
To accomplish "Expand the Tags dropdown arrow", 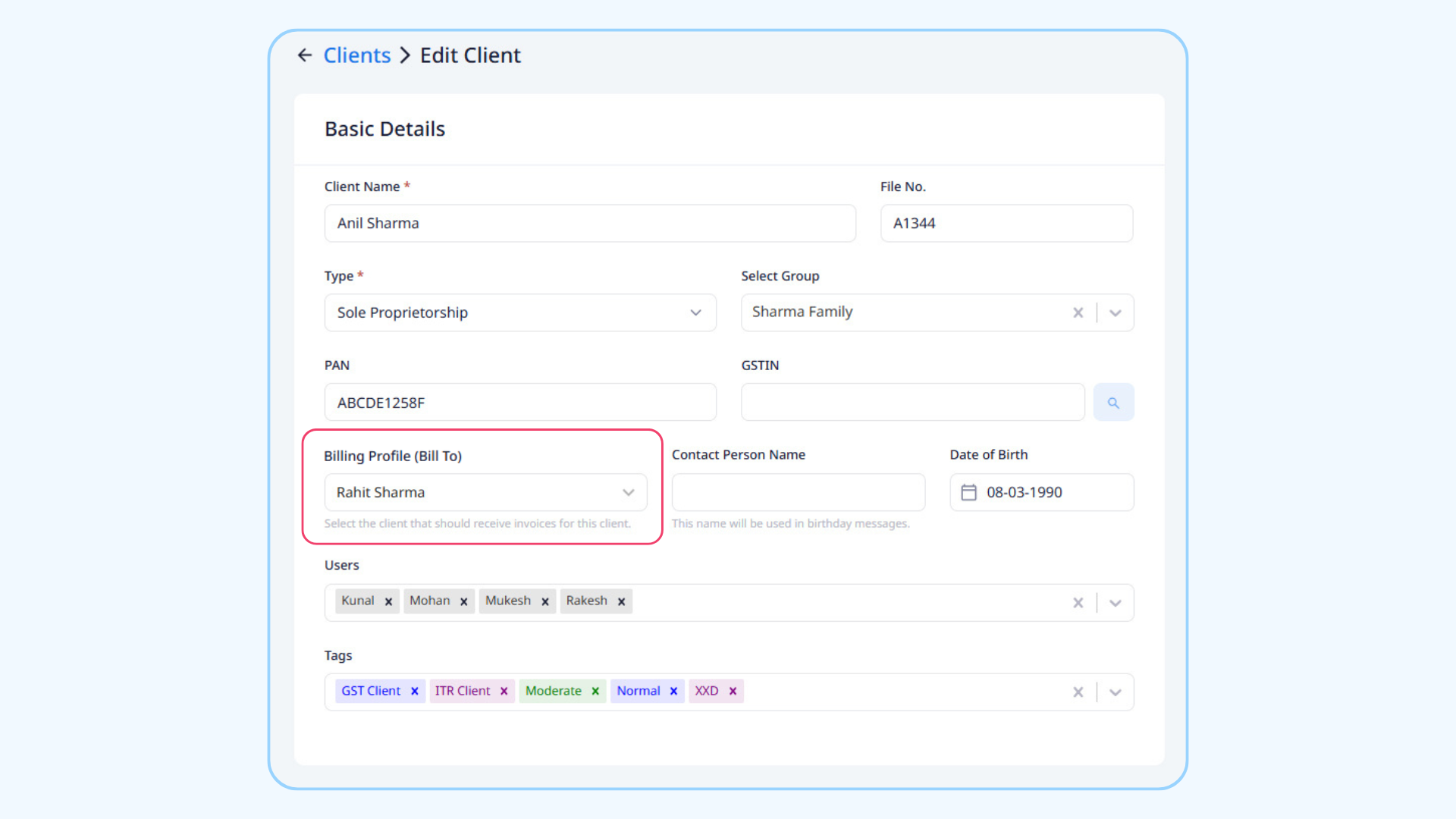I will coord(1115,692).
